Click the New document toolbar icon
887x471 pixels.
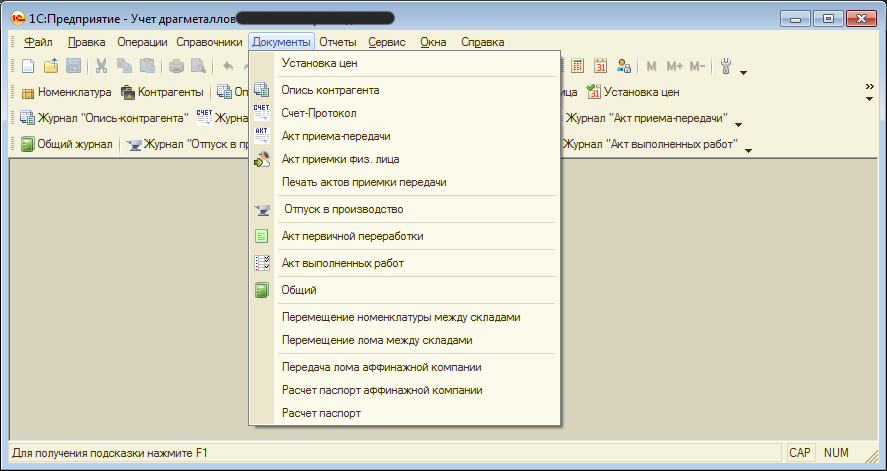click(x=28, y=67)
